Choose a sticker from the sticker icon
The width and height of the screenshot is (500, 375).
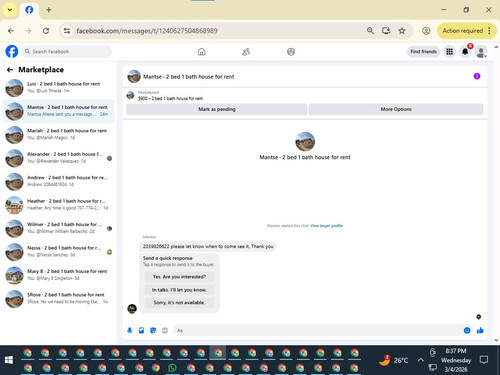(153, 330)
